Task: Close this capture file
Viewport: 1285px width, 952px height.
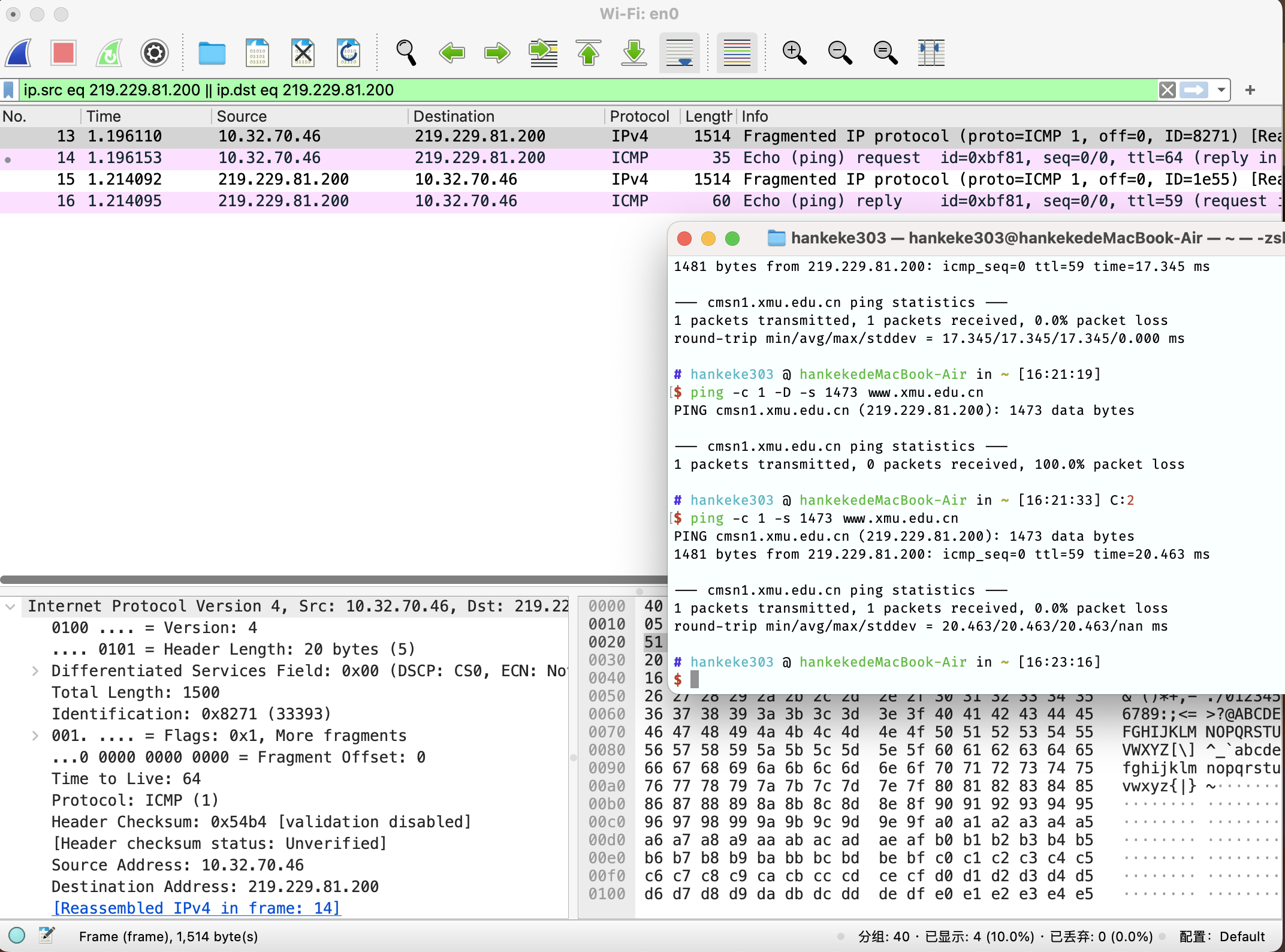Action: pos(303,53)
